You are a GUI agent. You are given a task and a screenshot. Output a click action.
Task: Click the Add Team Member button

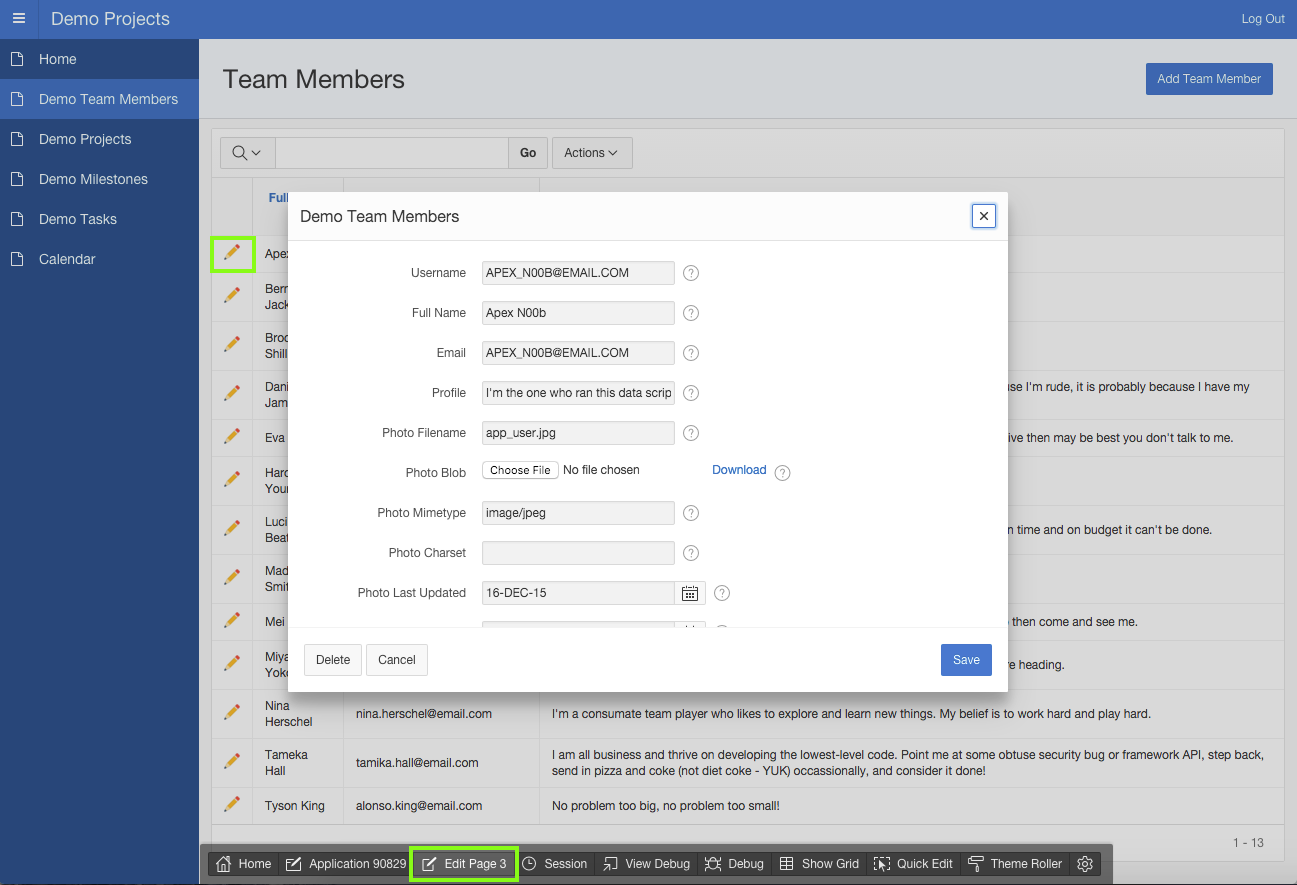1209,79
